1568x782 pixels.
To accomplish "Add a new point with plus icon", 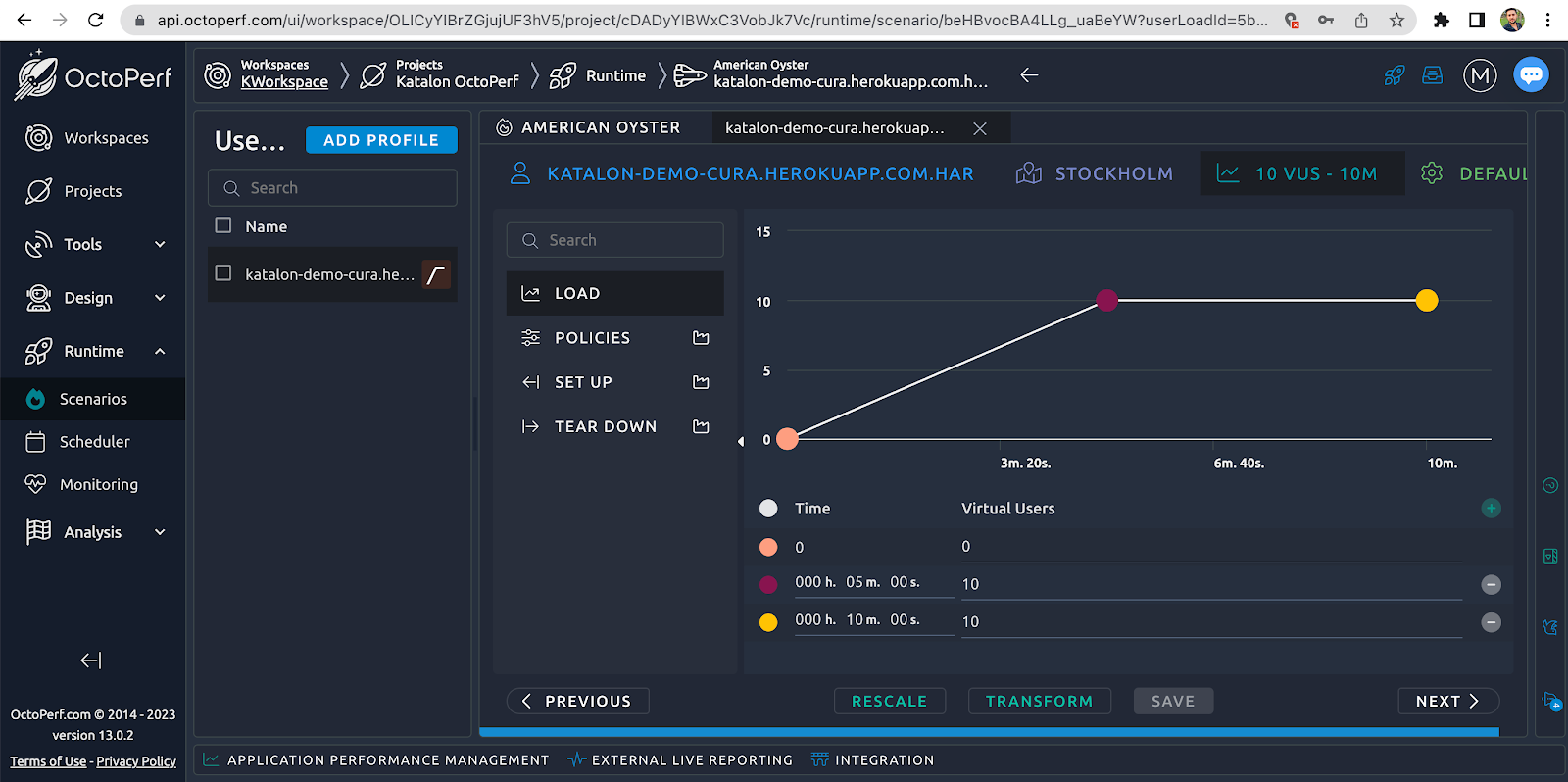I will [1491, 508].
